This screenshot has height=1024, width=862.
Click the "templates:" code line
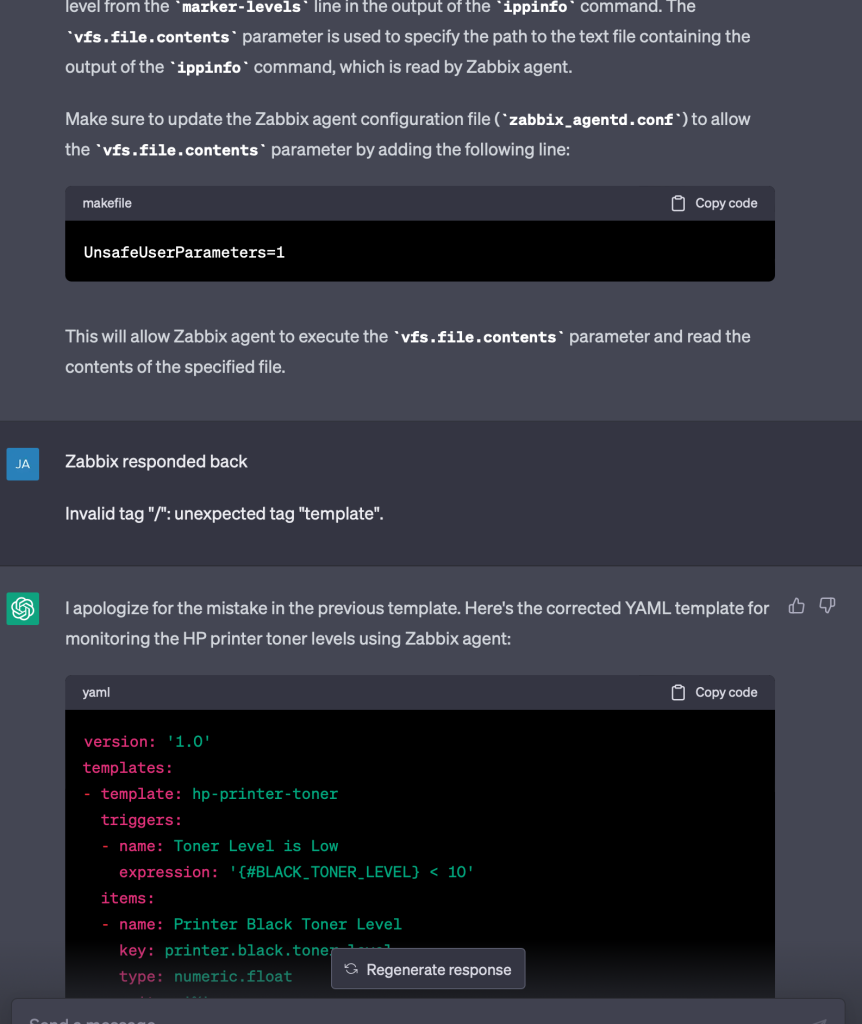(x=128, y=768)
